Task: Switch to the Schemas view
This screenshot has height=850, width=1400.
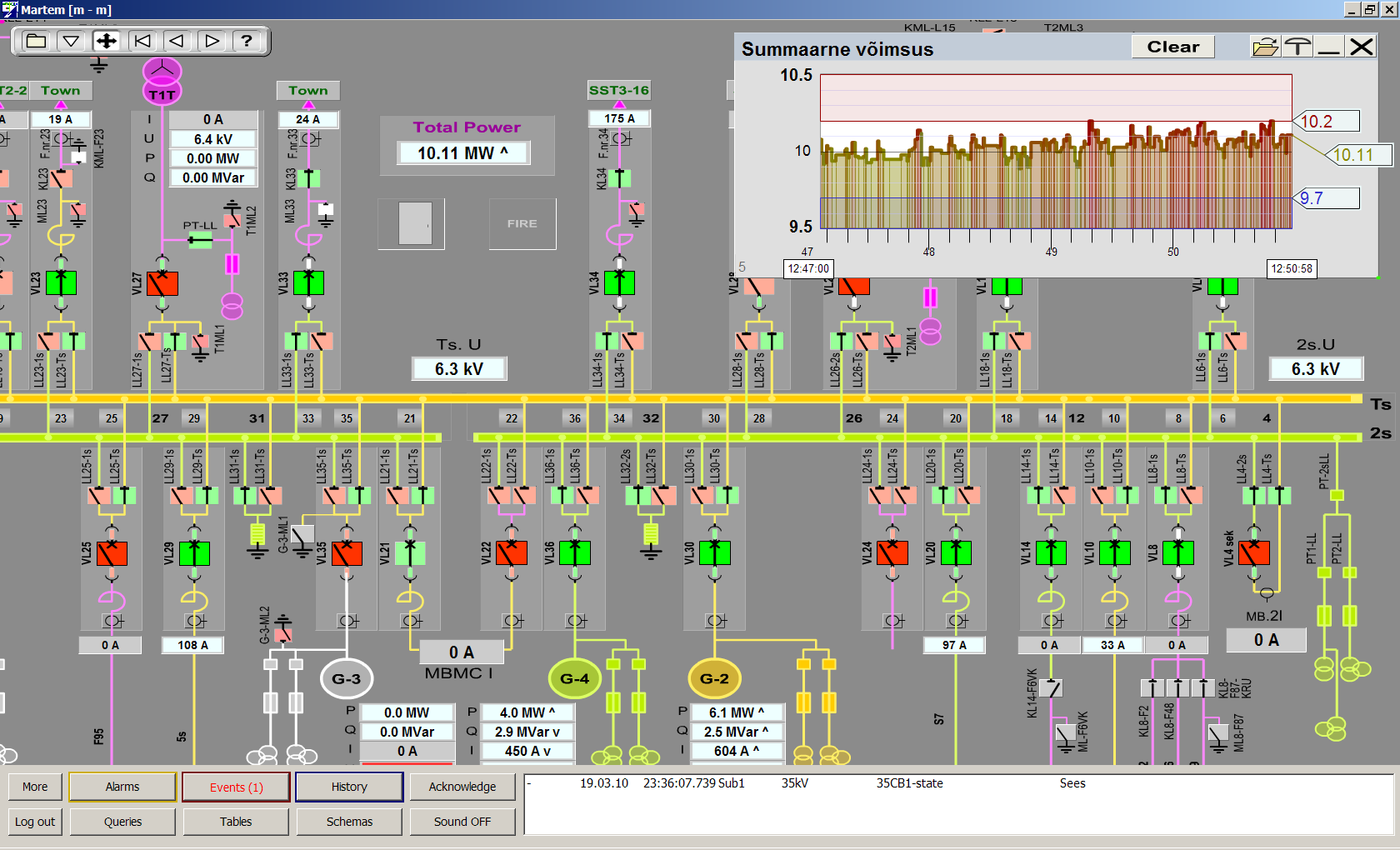Action: (349, 822)
